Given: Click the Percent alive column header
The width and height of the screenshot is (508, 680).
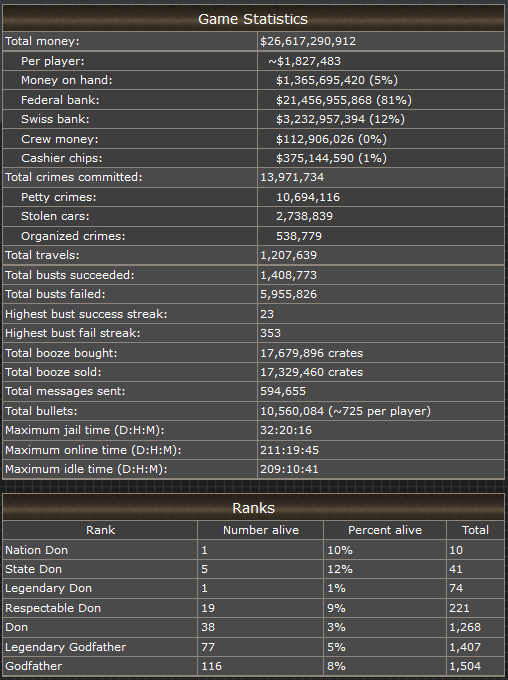Looking at the screenshot, I should (385, 530).
